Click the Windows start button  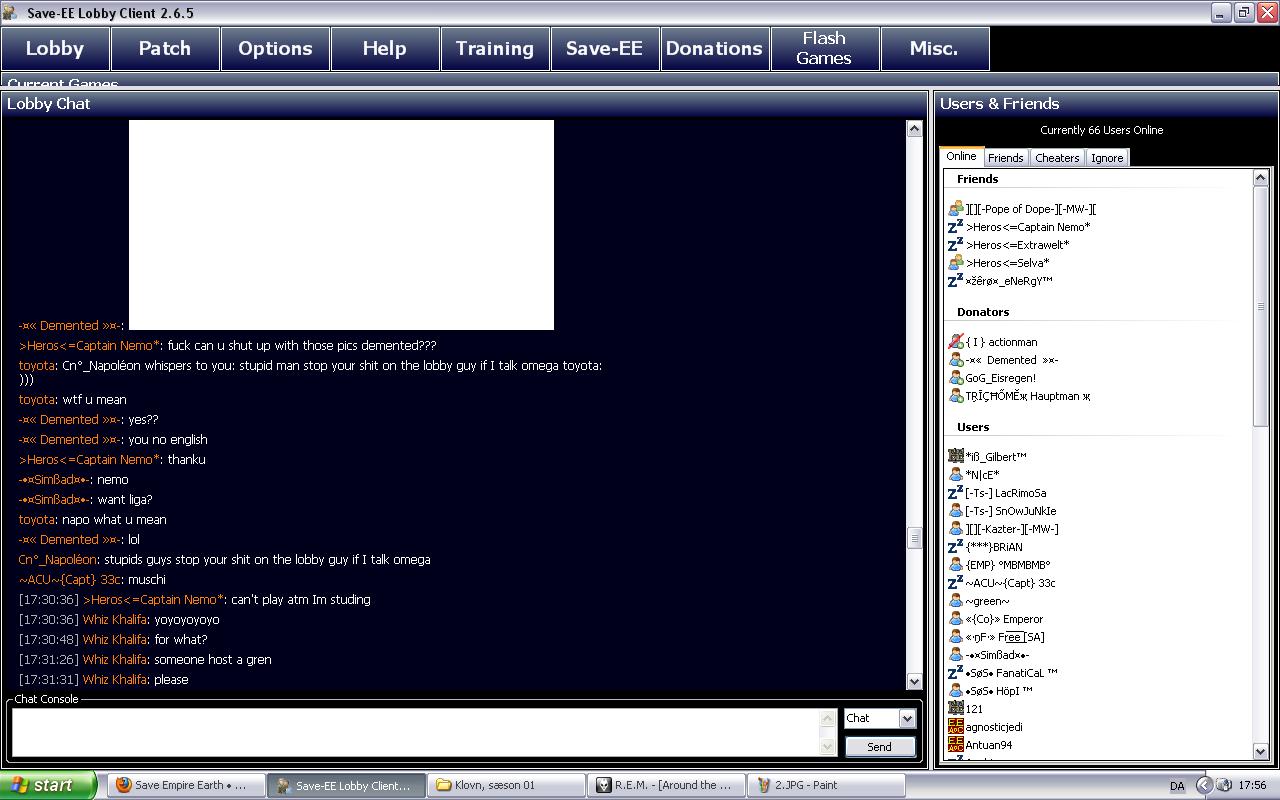coord(48,785)
